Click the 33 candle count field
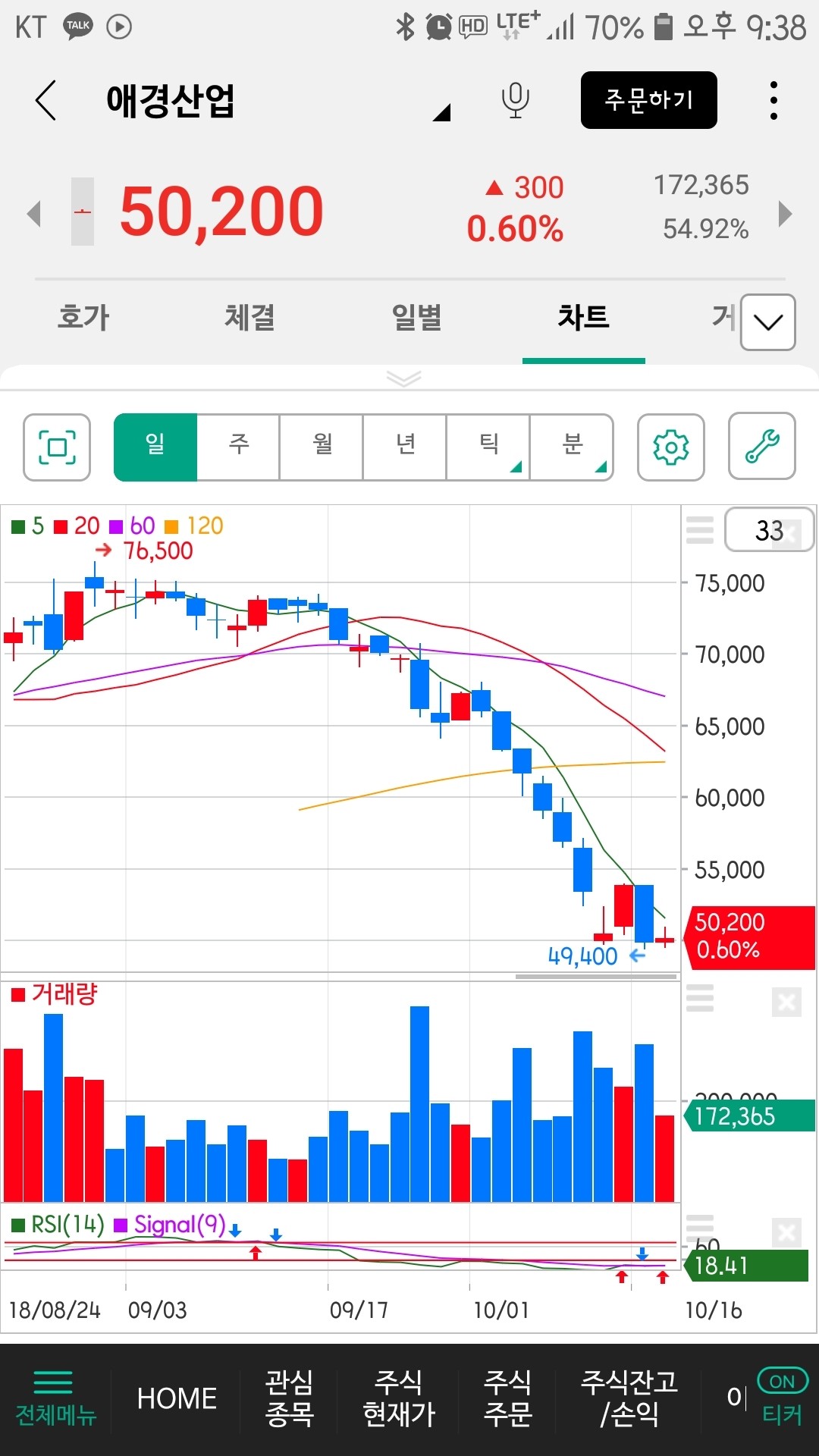Image resolution: width=819 pixels, height=1456 pixels. tap(768, 530)
